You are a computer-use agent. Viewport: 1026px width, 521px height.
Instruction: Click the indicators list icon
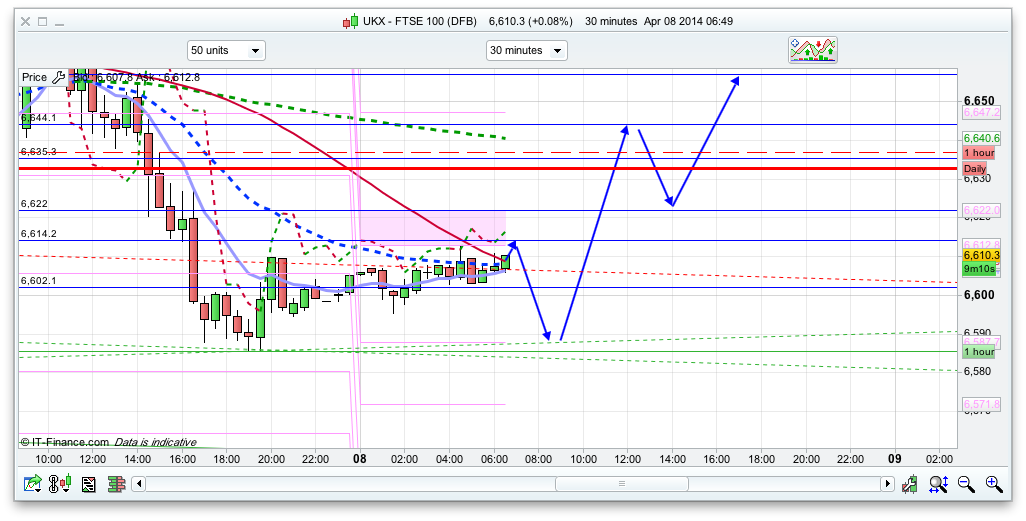[x=88, y=485]
